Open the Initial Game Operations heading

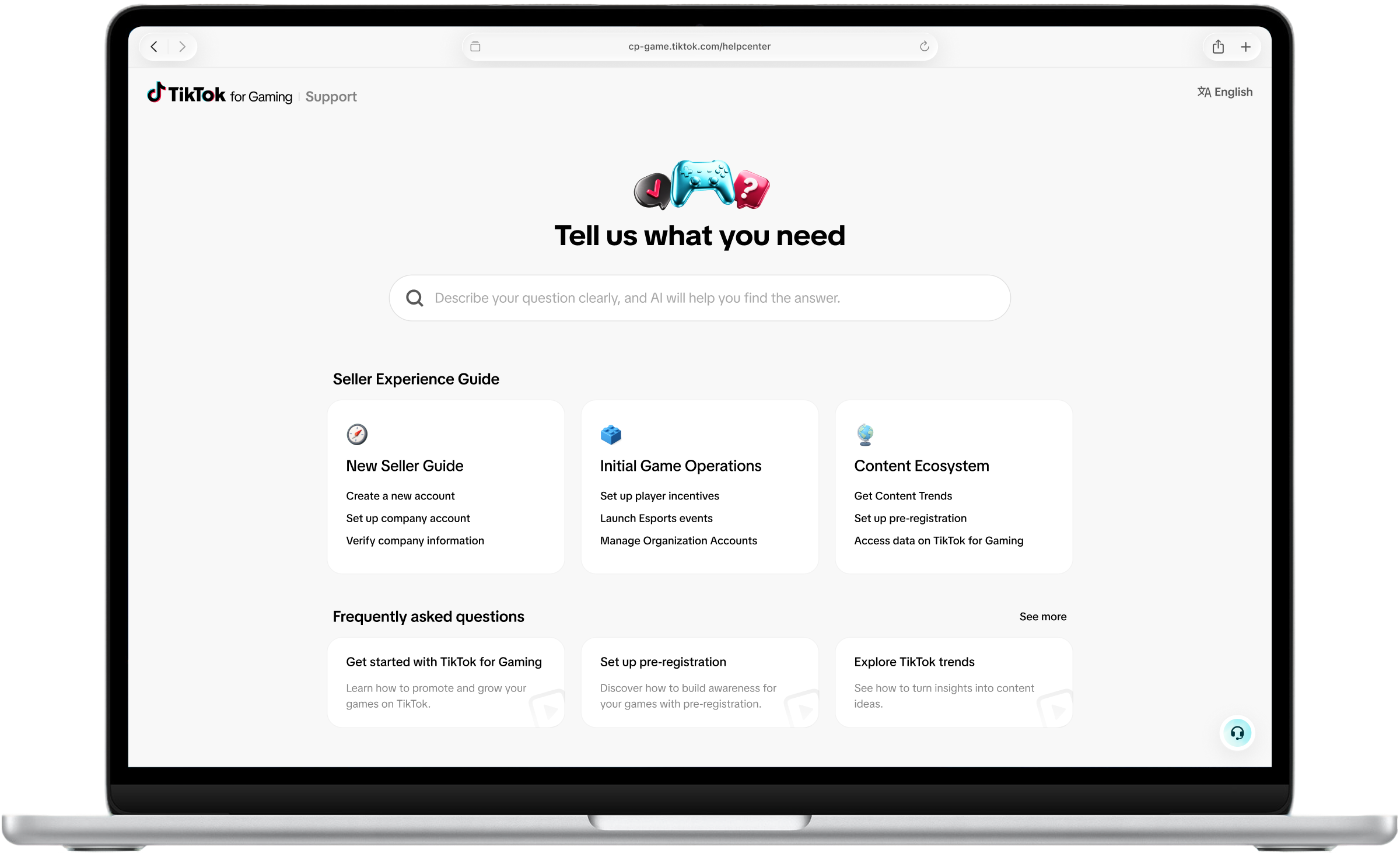pos(681,466)
